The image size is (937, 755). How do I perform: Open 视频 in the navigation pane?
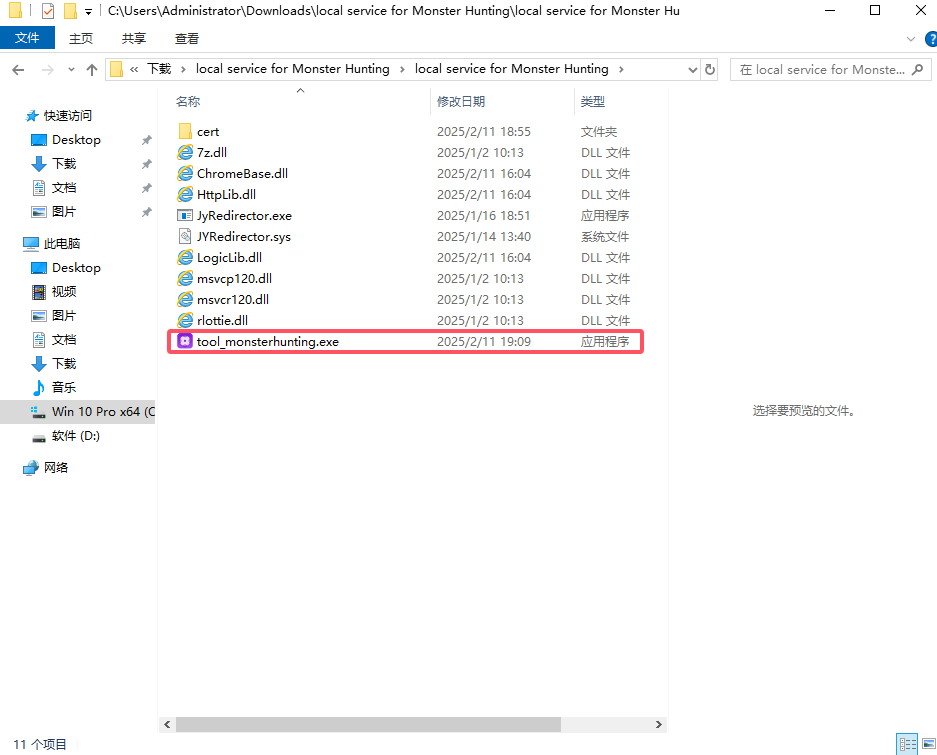click(x=63, y=292)
